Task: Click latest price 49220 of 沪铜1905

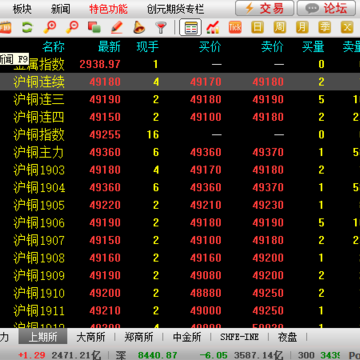Action: [x=105, y=205]
